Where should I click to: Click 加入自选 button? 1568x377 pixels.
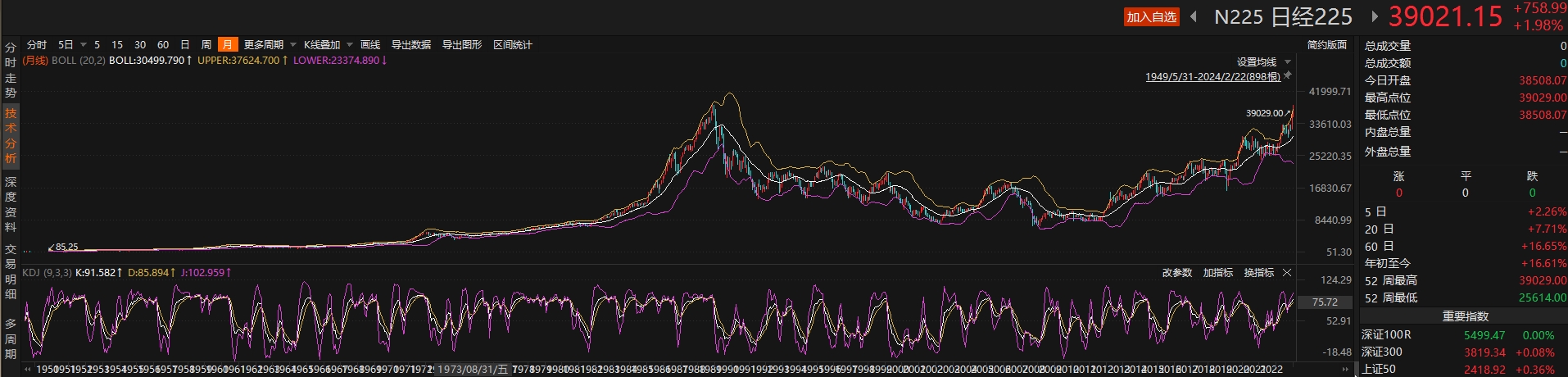[1151, 17]
